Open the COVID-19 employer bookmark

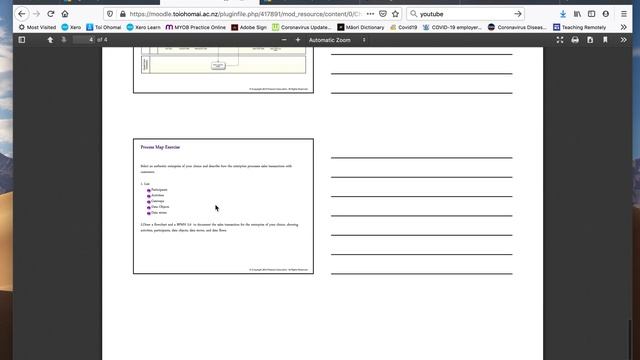pyautogui.click(x=452, y=27)
